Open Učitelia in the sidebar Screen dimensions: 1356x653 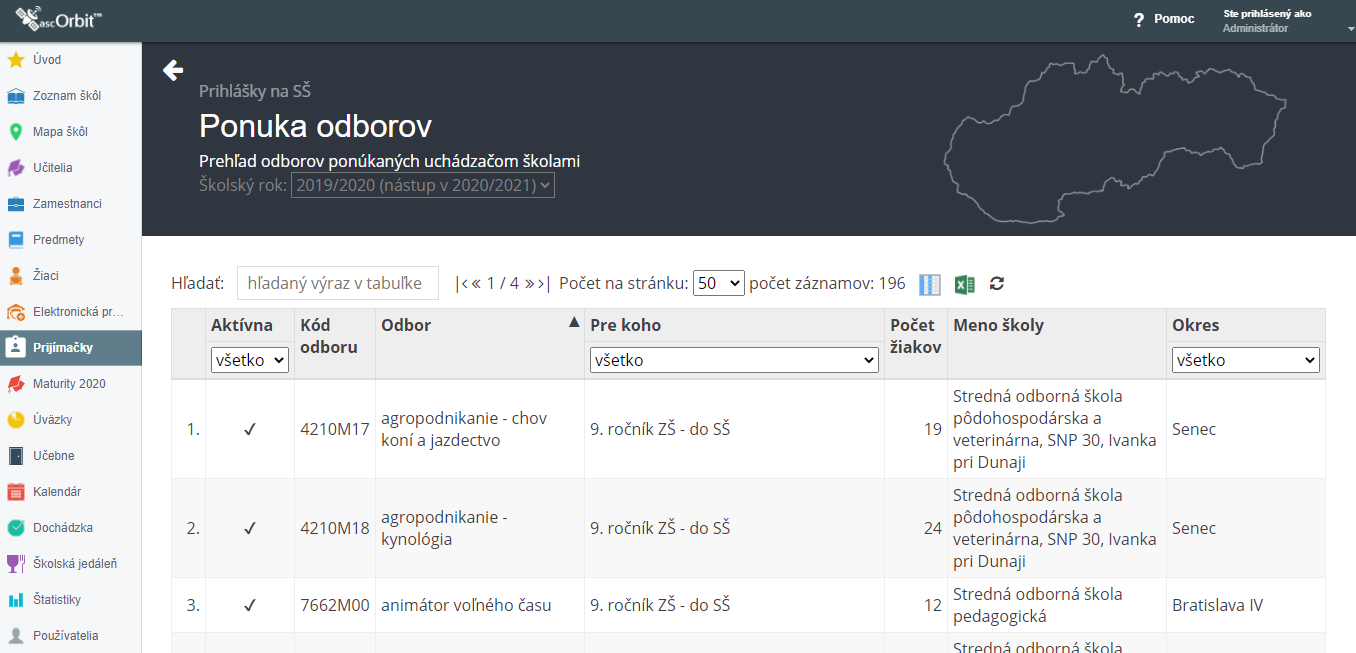click(53, 168)
